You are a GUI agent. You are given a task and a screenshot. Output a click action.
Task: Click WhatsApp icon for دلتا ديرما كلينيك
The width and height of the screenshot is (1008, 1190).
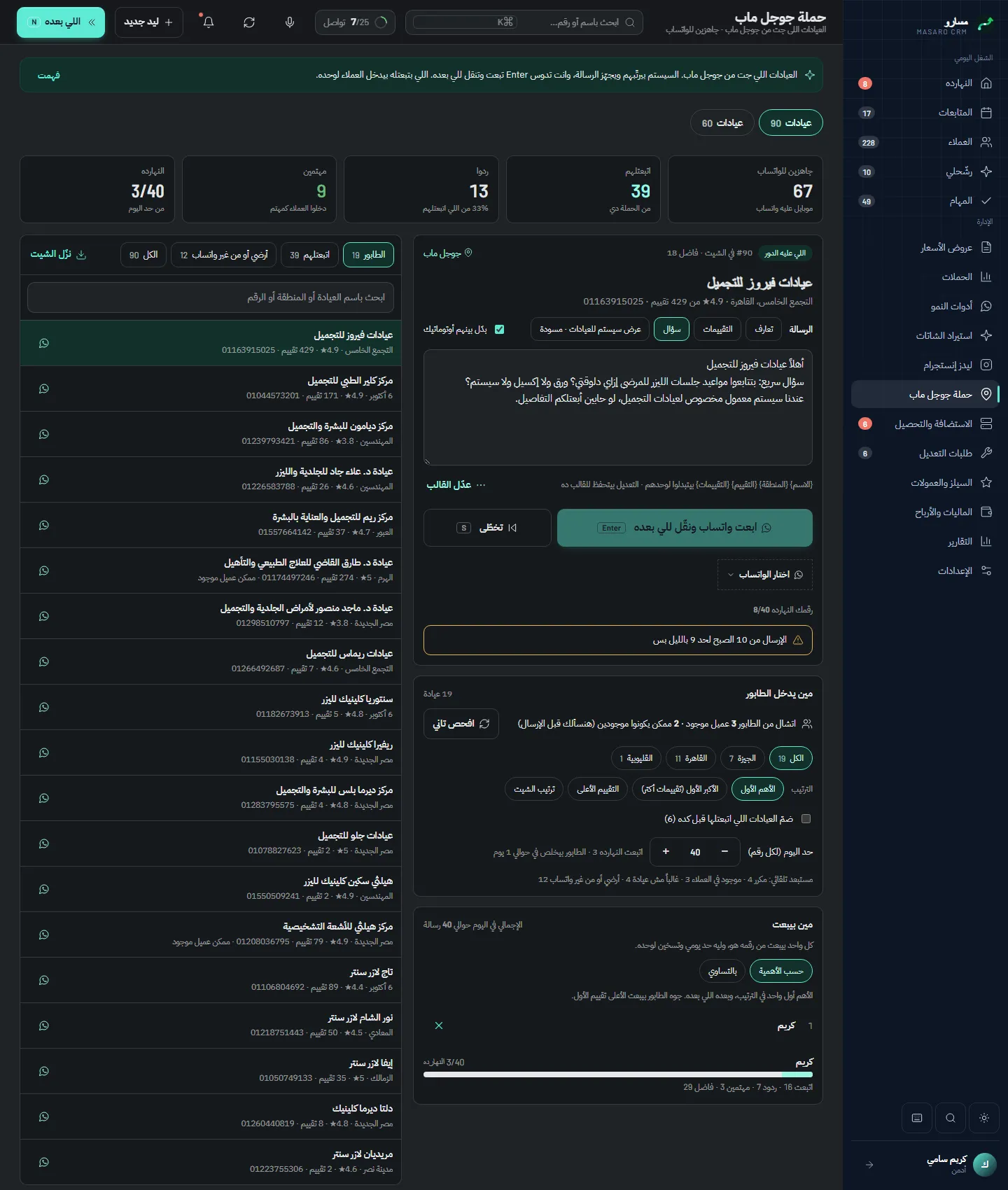[44, 1116]
